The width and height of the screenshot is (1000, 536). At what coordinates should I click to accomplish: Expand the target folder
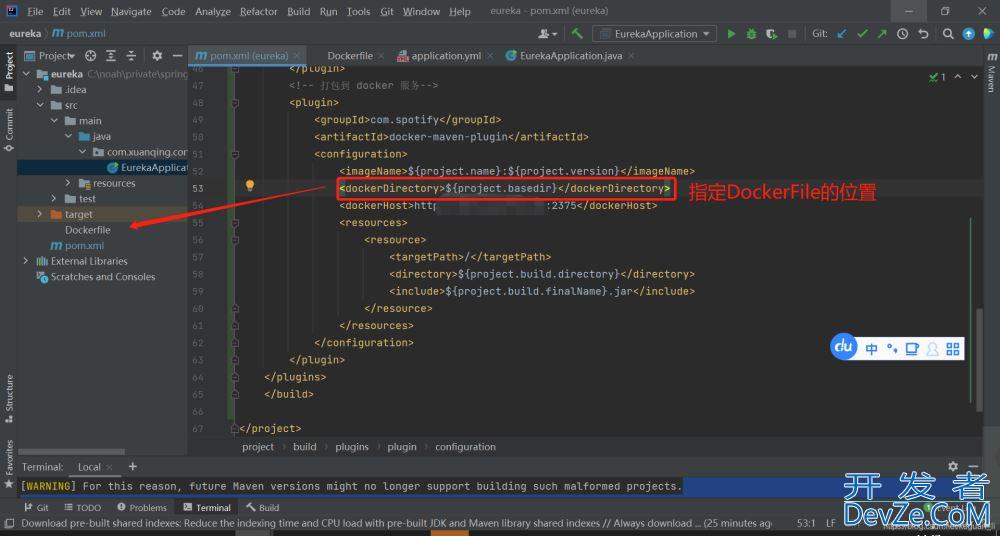(40, 214)
